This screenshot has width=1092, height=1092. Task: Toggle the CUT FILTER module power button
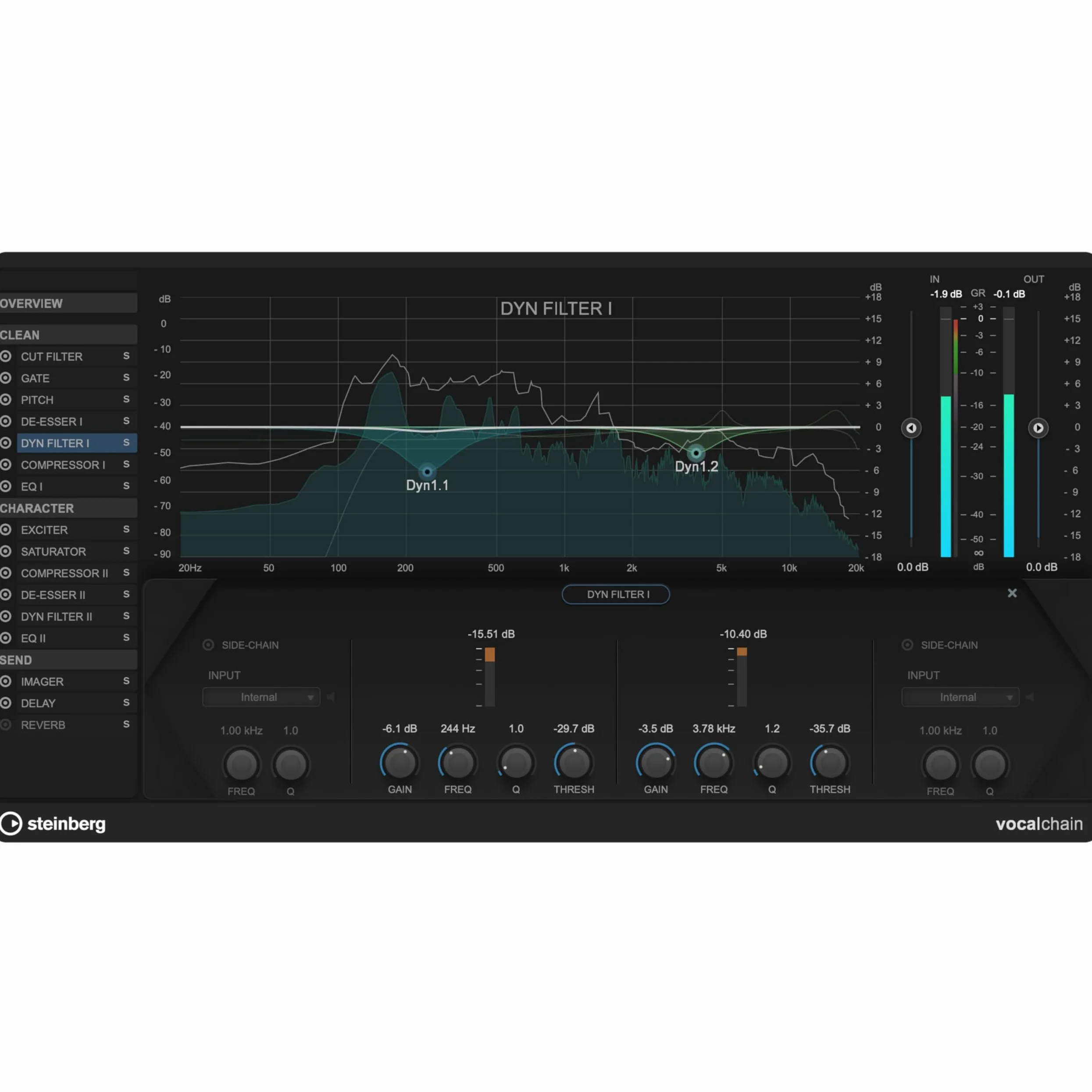click(x=6, y=357)
